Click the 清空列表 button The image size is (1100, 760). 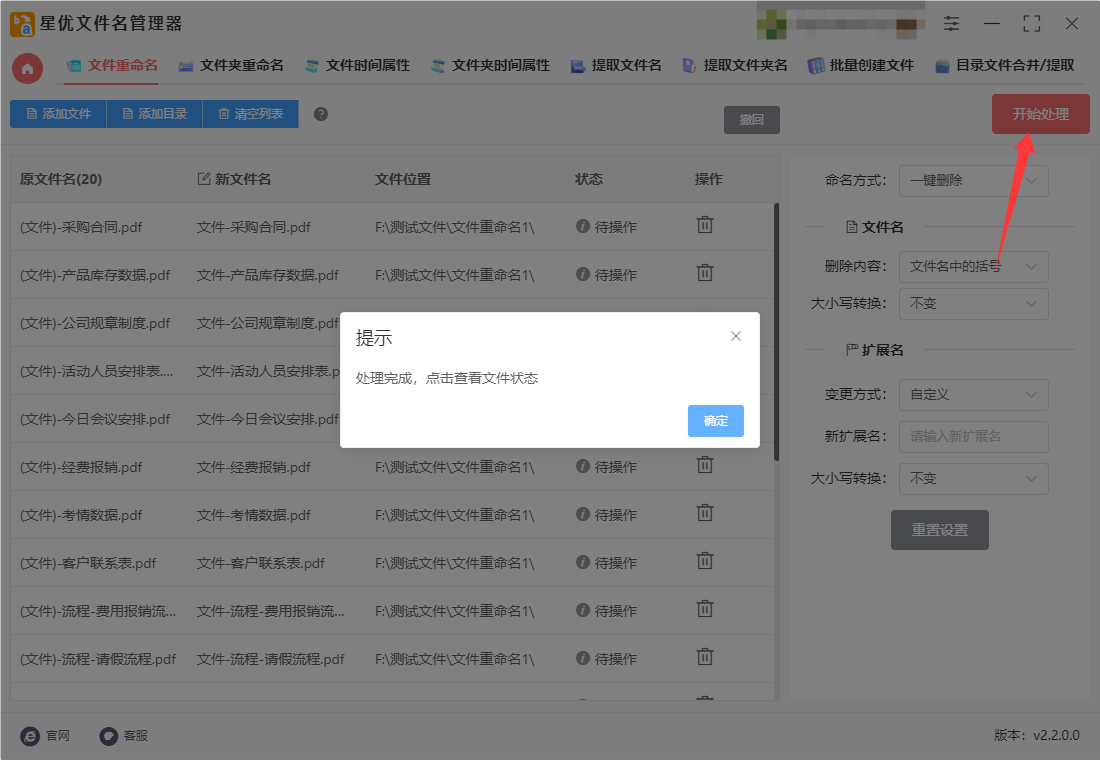[x=250, y=114]
